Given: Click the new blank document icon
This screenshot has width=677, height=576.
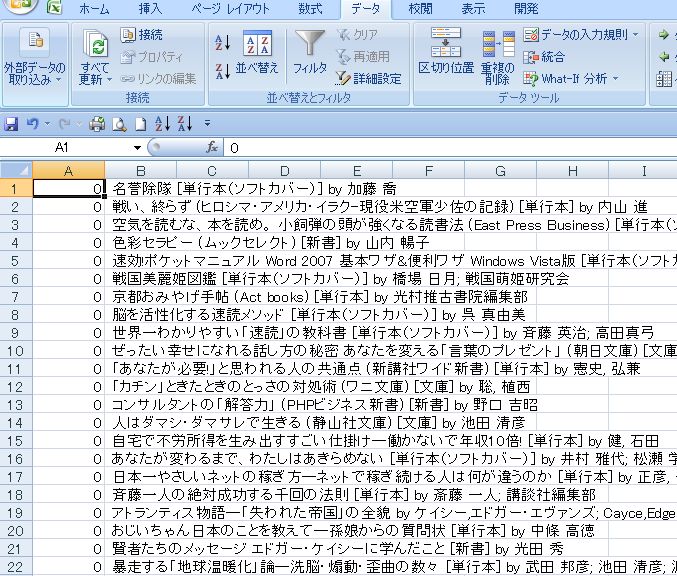Looking at the screenshot, I should point(140,124).
